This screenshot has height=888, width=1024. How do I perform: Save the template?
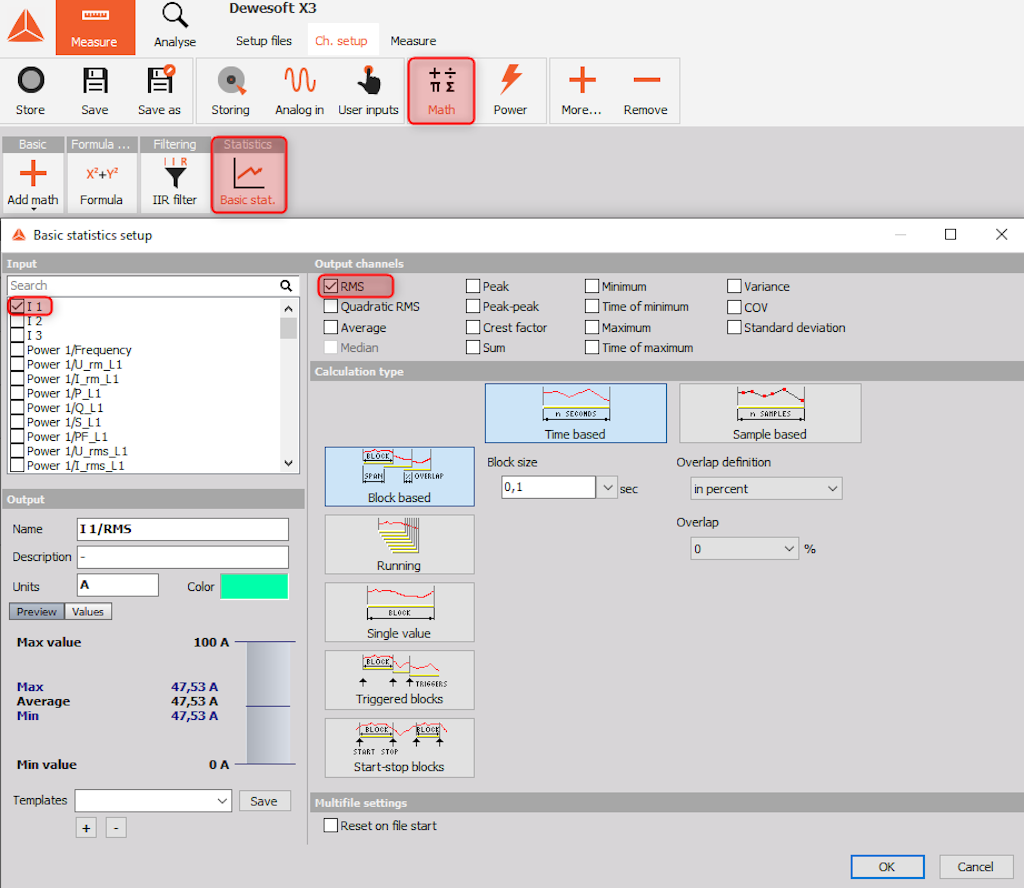[x=264, y=801]
